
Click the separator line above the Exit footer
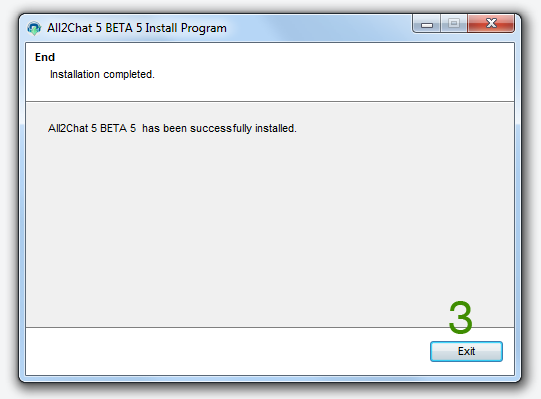click(270, 327)
